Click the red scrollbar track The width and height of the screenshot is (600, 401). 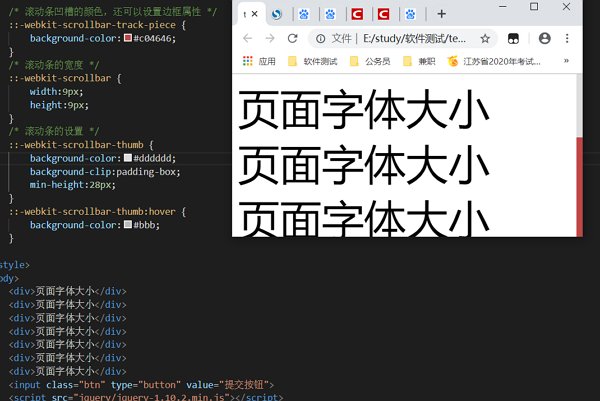tap(579, 187)
